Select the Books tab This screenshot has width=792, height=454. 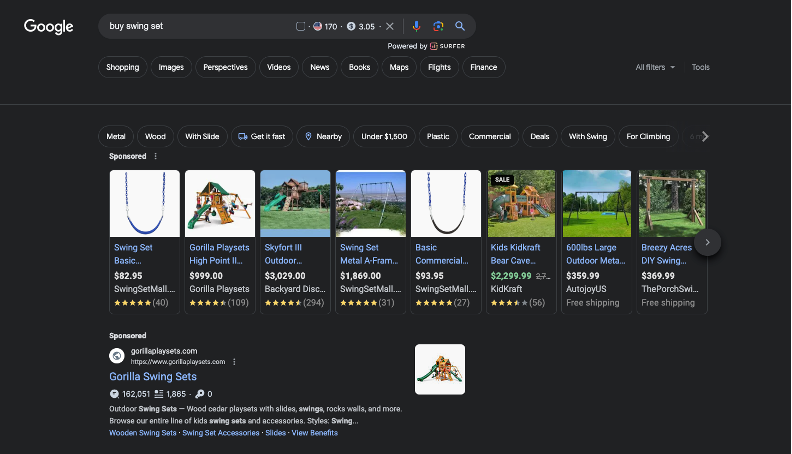point(360,67)
